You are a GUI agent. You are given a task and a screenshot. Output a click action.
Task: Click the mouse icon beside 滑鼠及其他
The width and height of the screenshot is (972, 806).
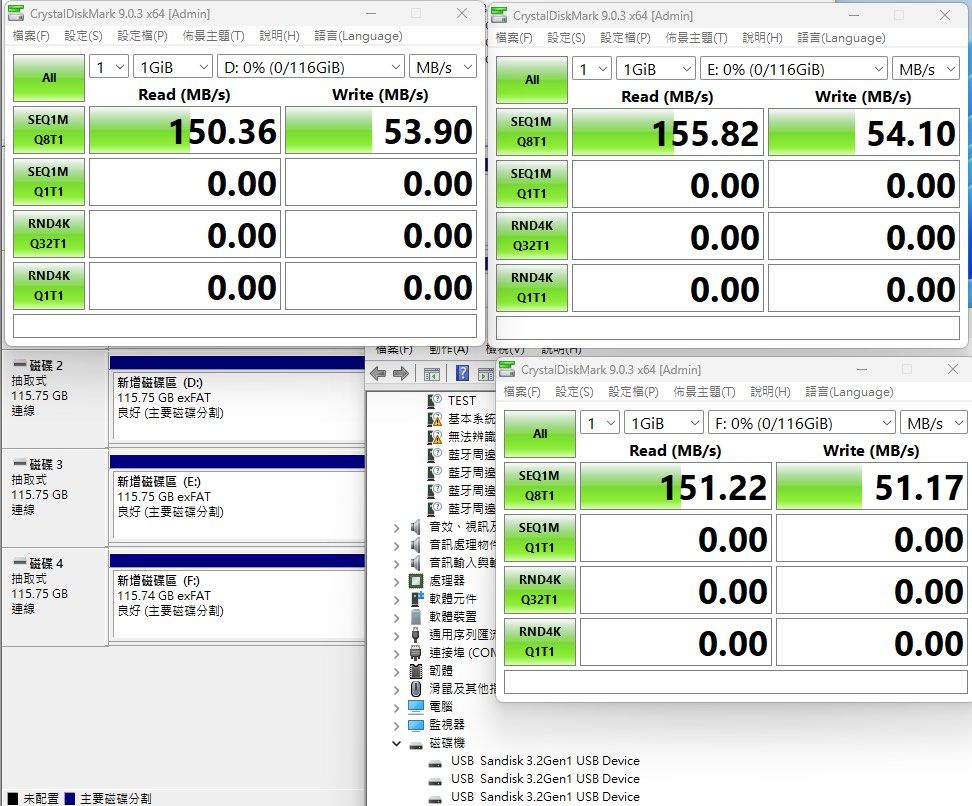(416, 689)
